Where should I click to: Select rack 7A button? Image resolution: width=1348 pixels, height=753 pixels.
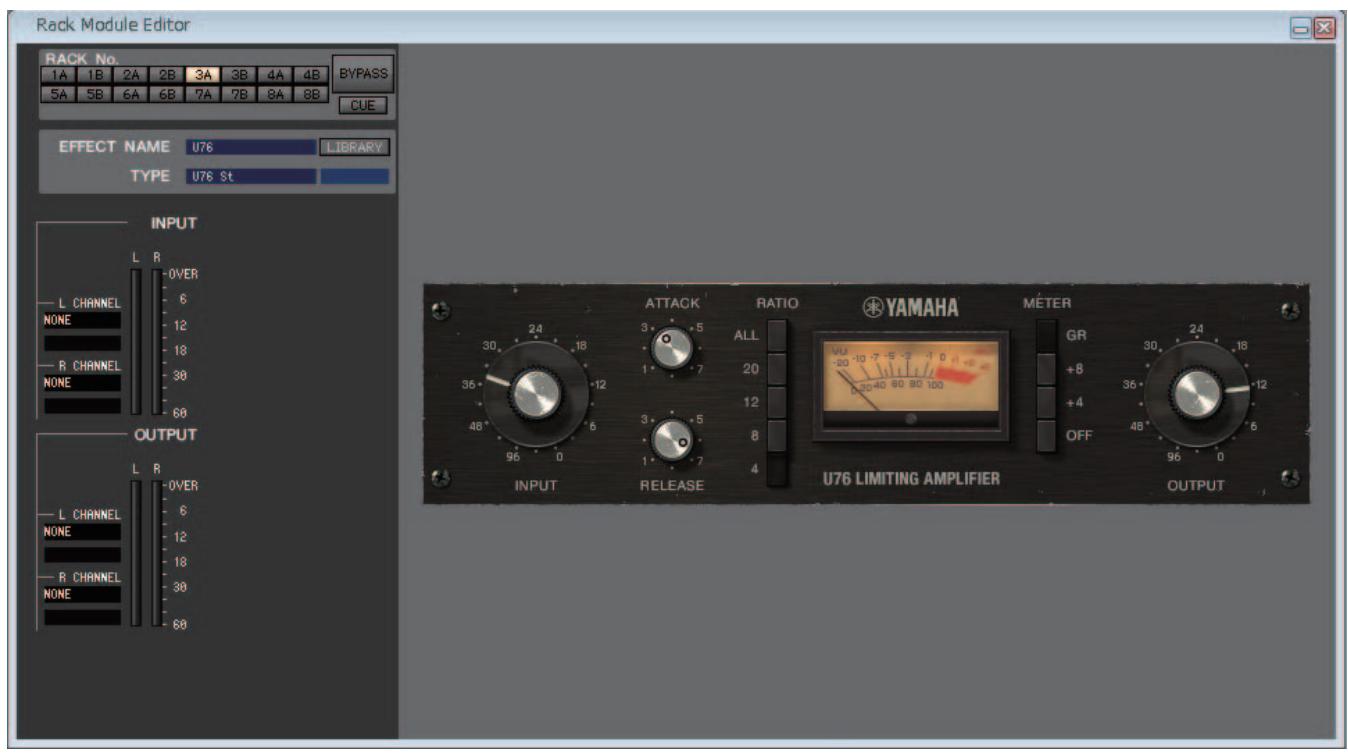203,93
